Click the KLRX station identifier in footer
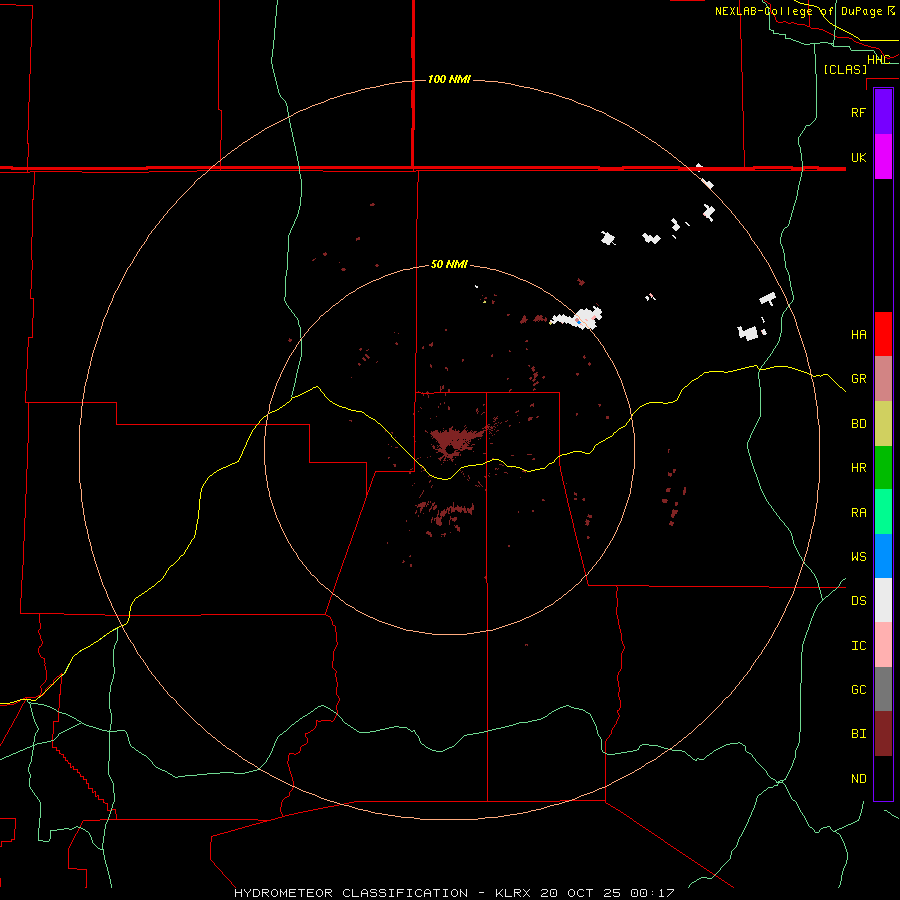The width and height of the screenshot is (900, 900). click(514, 893)
